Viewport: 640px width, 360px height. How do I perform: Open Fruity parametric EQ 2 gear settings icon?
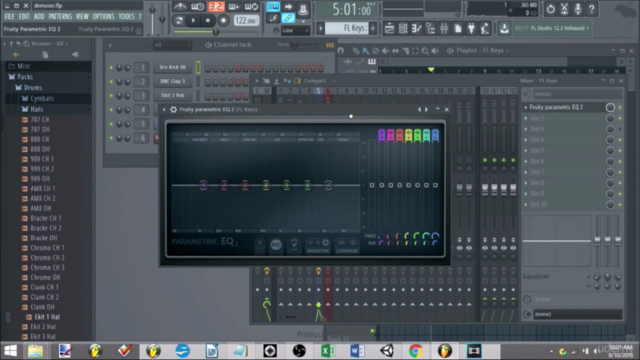click(x=173, y=109)
